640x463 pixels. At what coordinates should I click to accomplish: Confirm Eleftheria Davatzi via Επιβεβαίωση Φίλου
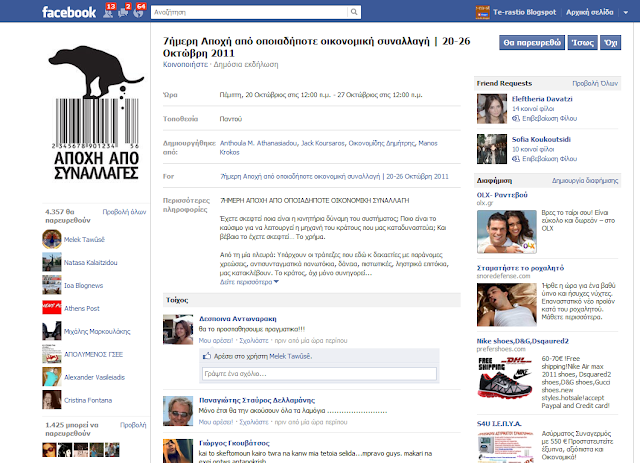549,118
